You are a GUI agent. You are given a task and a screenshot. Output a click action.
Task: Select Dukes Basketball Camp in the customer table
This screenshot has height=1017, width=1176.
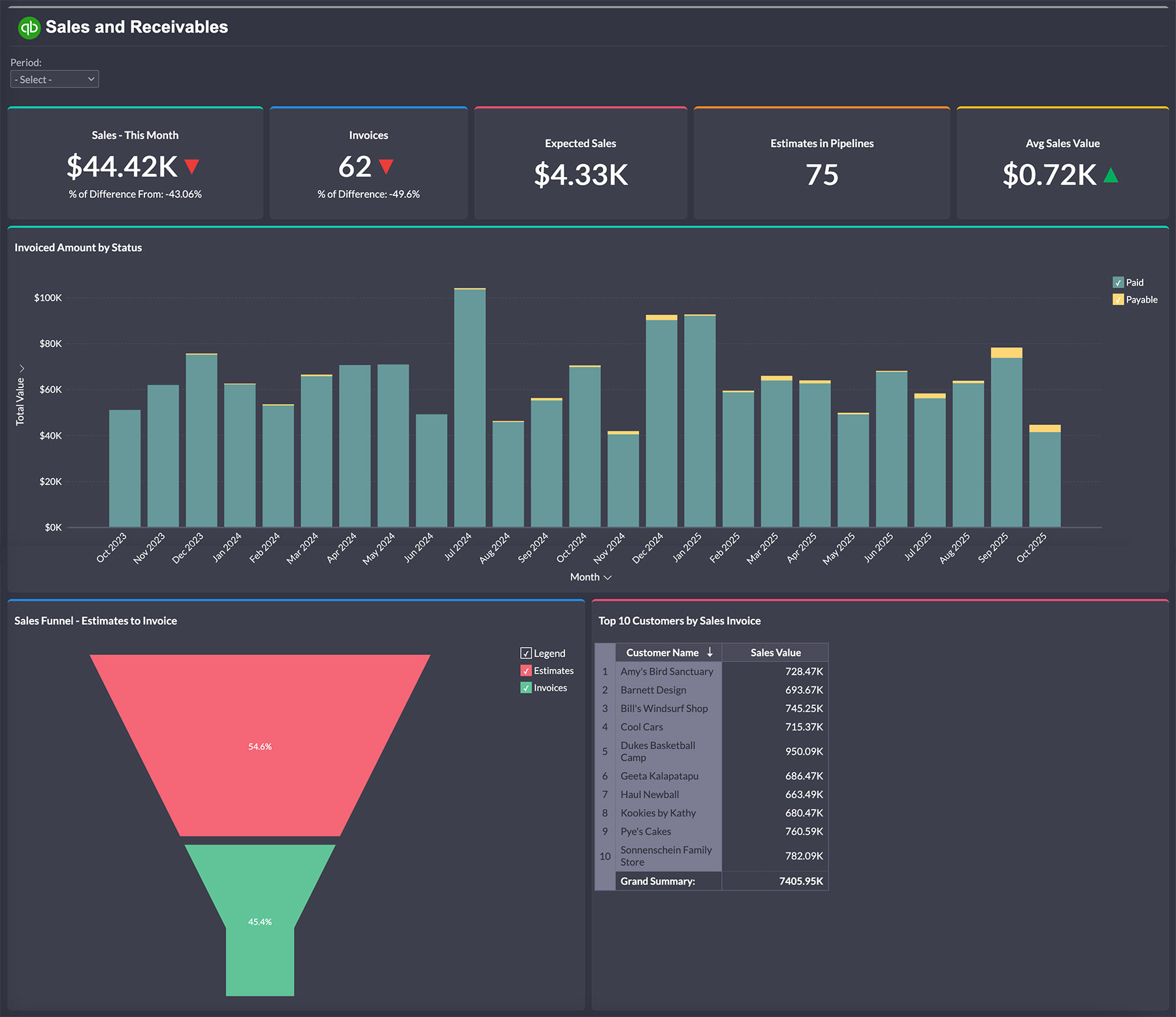(657, 752)
